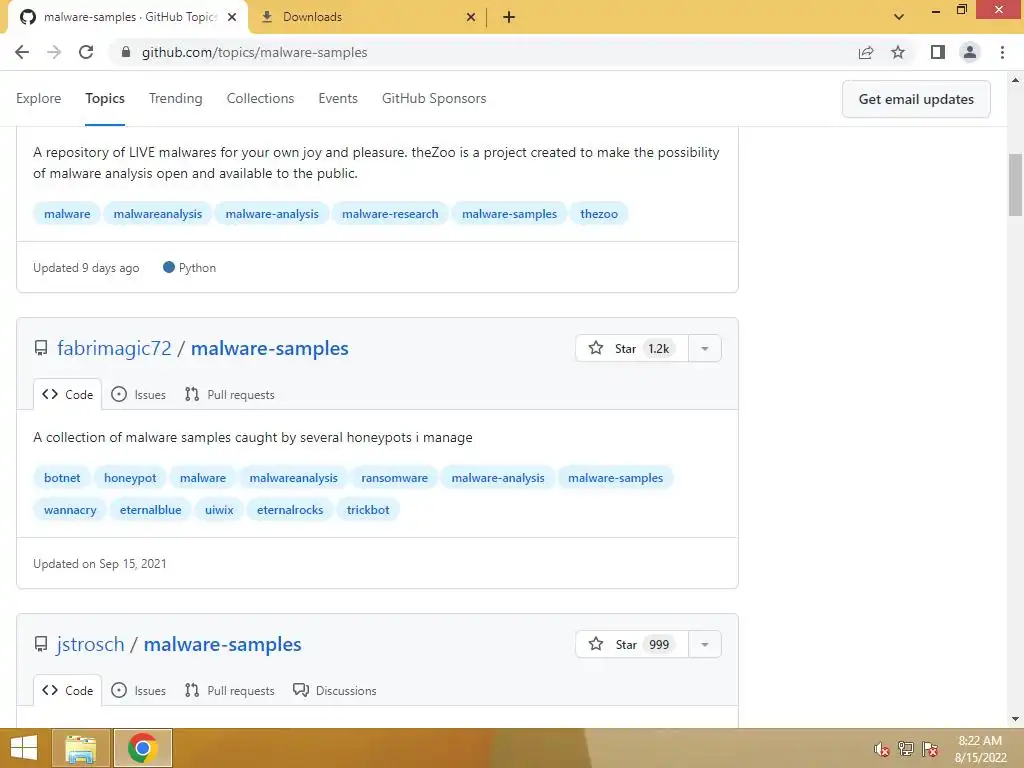Click the malware-research topic tag
Viewport: 1024px width, 768px height.
pos(391,214)
